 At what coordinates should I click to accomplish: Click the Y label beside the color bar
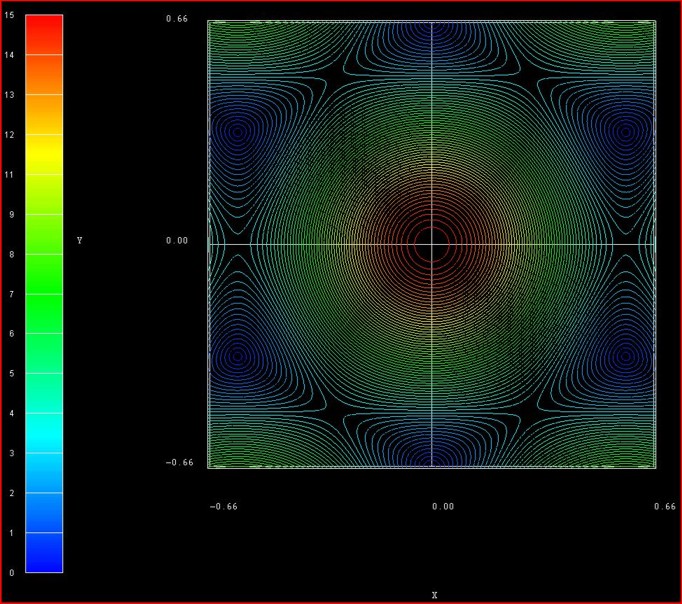[x=79, y=241]
